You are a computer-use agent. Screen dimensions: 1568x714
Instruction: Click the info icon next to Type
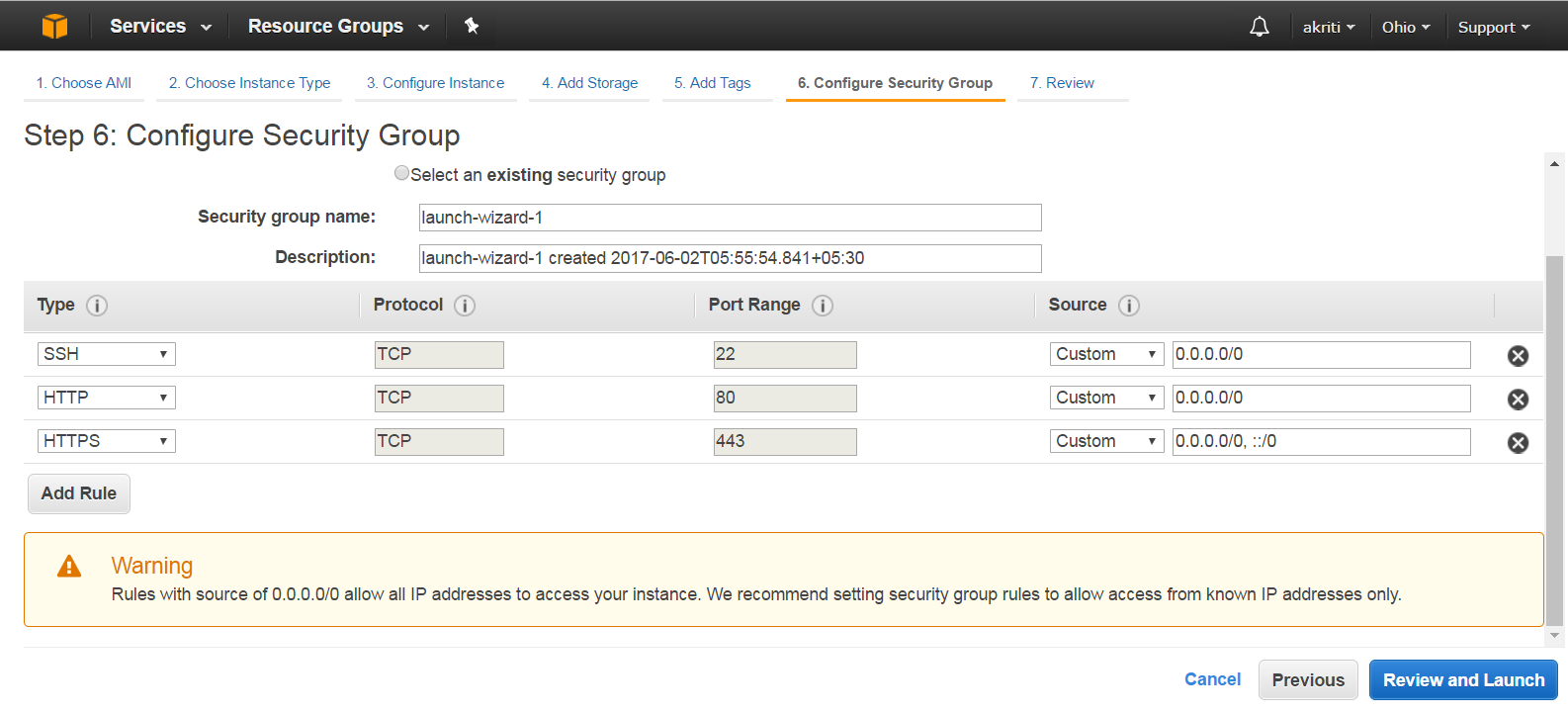click(97, 306)
